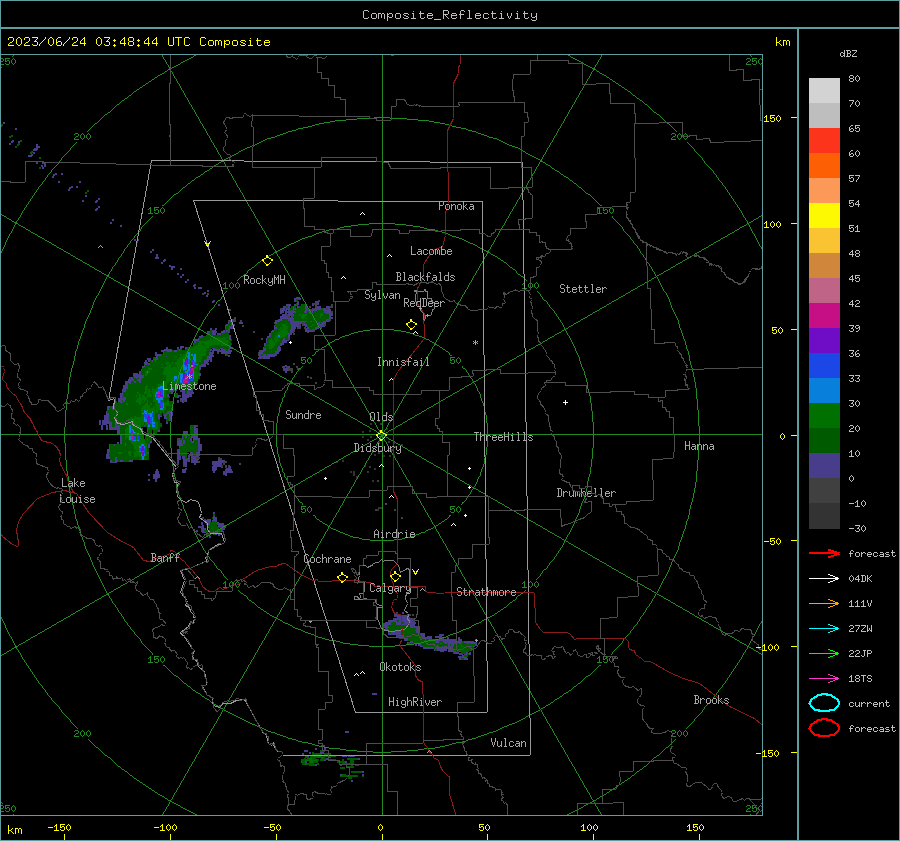Click the red swatch in dBZ scale
The image size is (900, 841).
pos(824,141)
